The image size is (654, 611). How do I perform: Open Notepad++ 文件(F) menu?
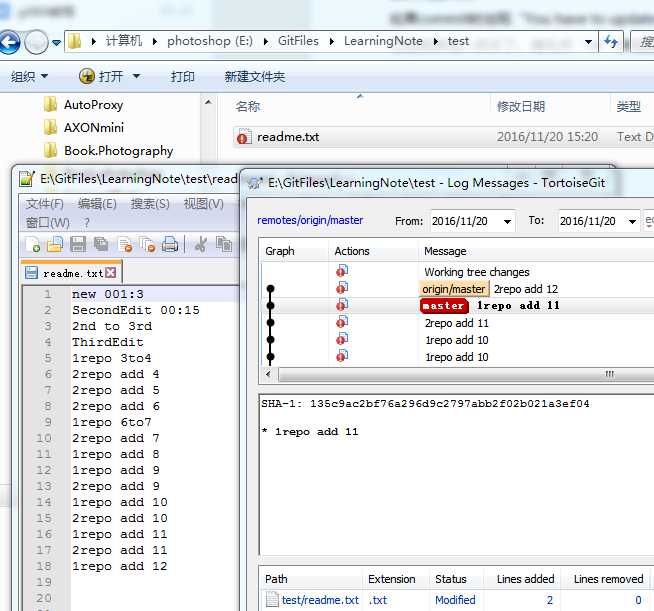point(45,204)
